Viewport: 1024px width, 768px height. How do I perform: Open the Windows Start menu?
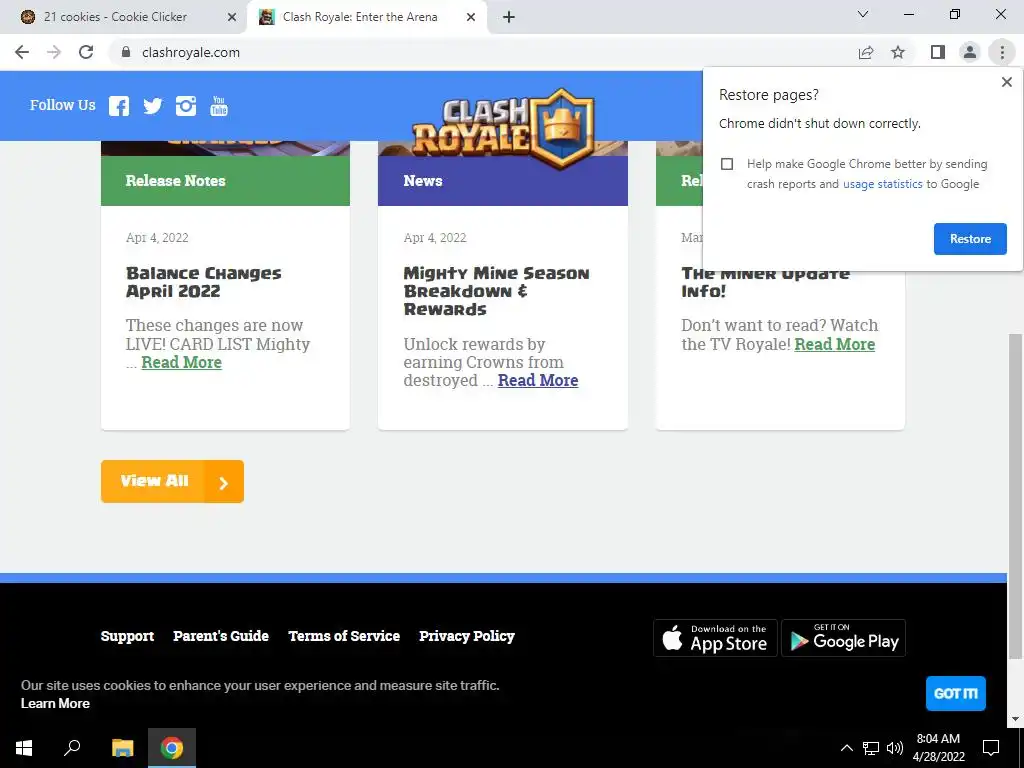24,748
